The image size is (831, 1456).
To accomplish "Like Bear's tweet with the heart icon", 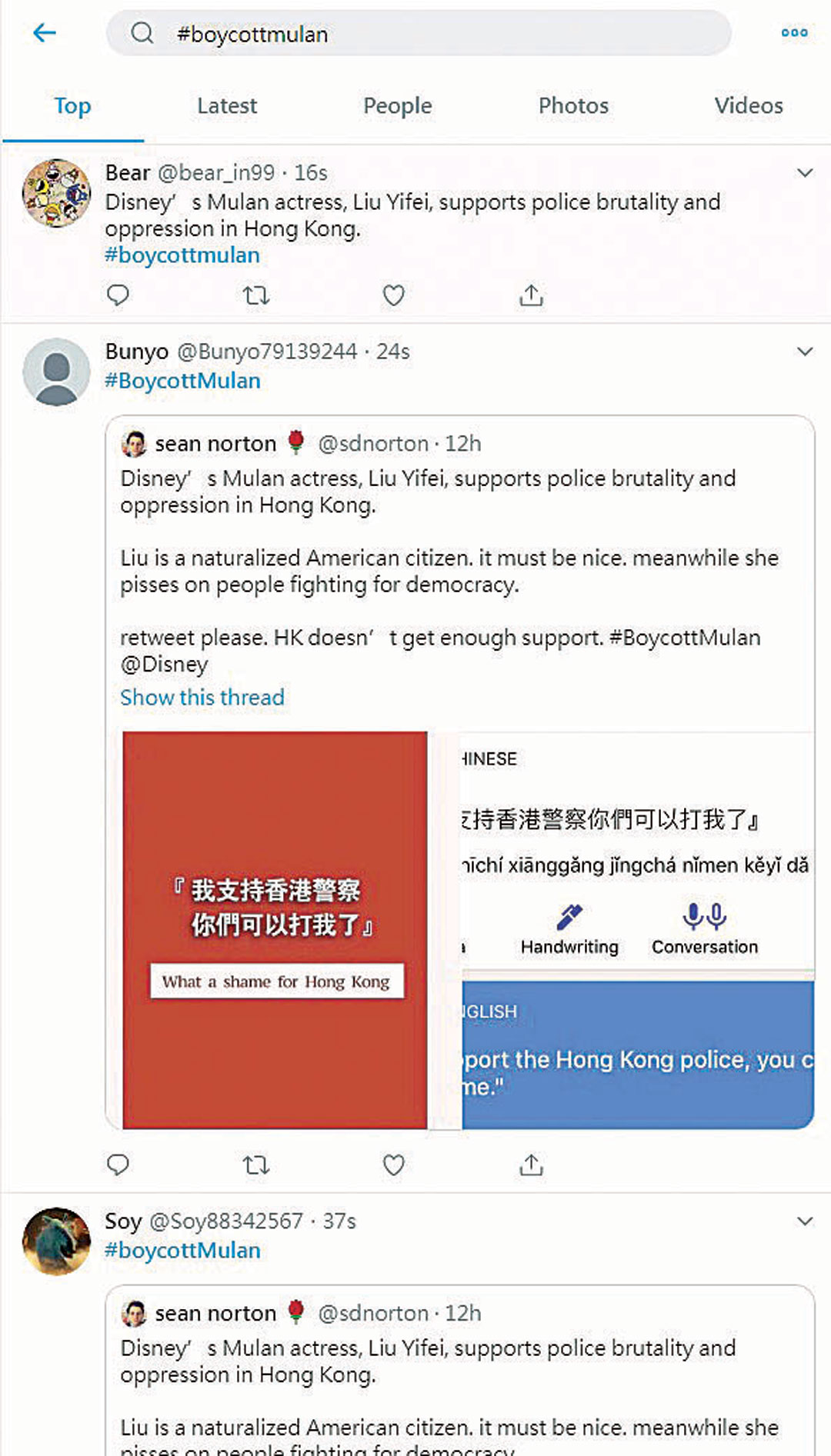I will (393, 295).
